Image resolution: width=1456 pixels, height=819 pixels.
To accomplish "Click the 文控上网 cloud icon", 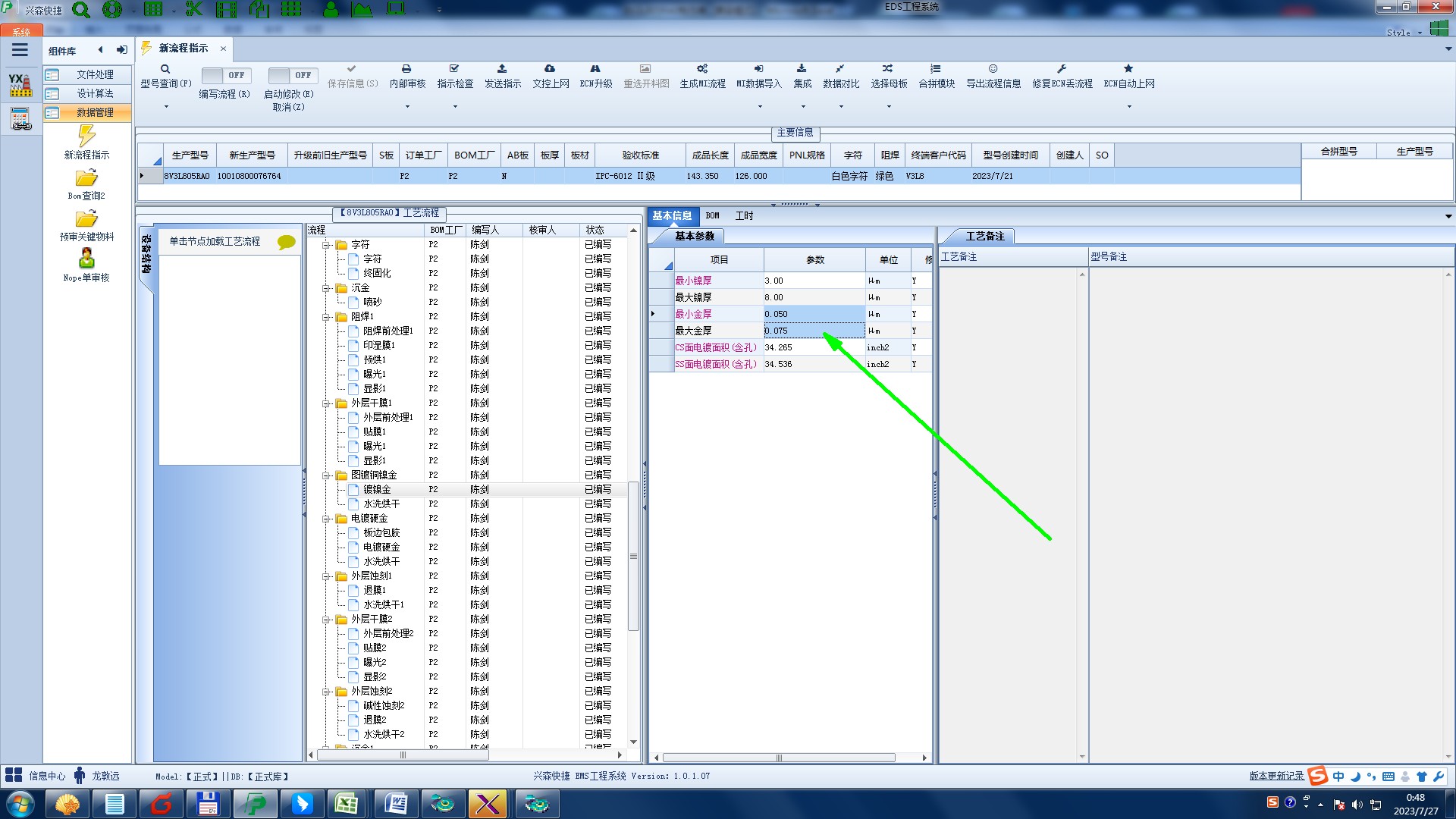I will [550, 69].
